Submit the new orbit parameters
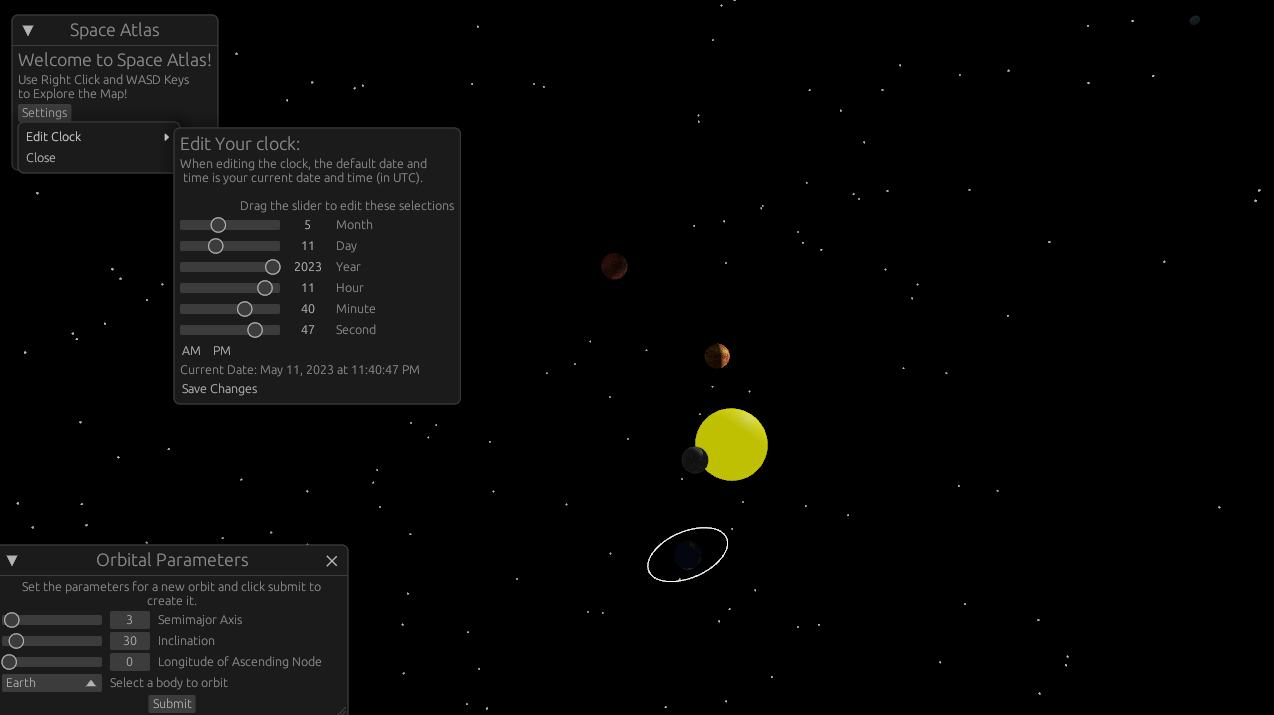1274x715 pixels. (172, 704)
